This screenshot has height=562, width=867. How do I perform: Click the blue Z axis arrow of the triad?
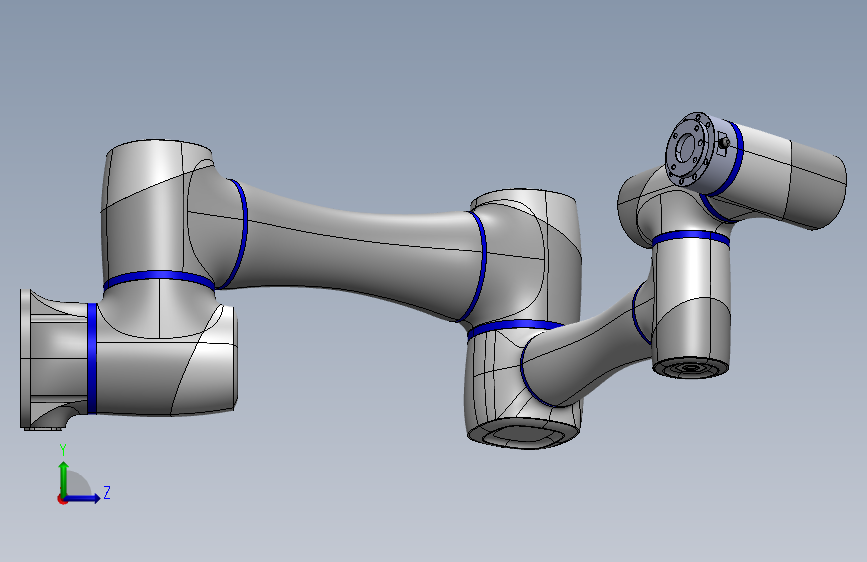pos(83,498)
